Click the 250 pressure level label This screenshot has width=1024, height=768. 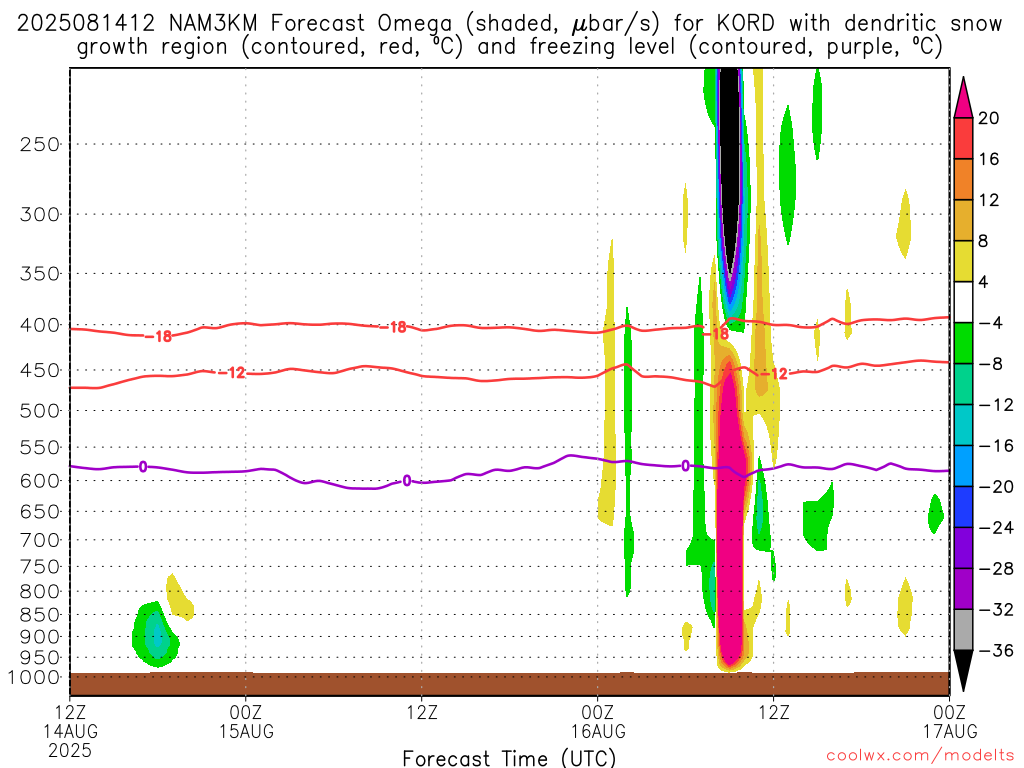(40, 144)
